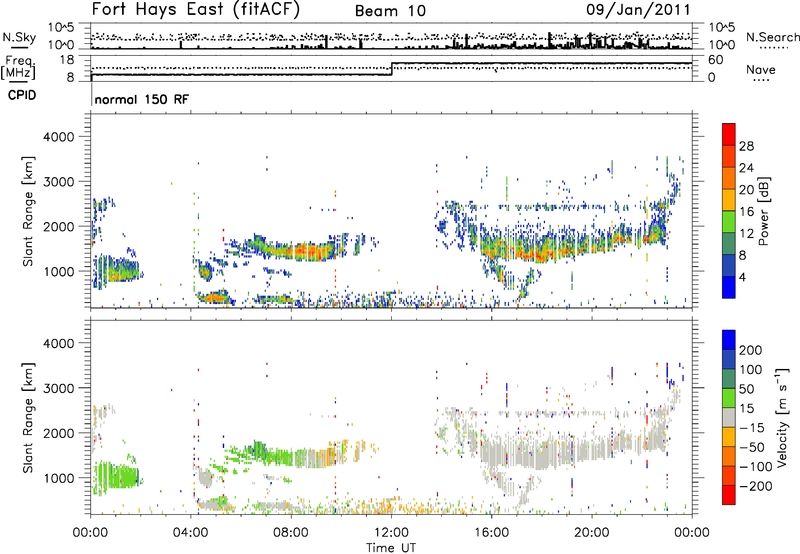Click the "28" label on Power color bar
Viewport: 800px width, 554px height.
point(746,146)
